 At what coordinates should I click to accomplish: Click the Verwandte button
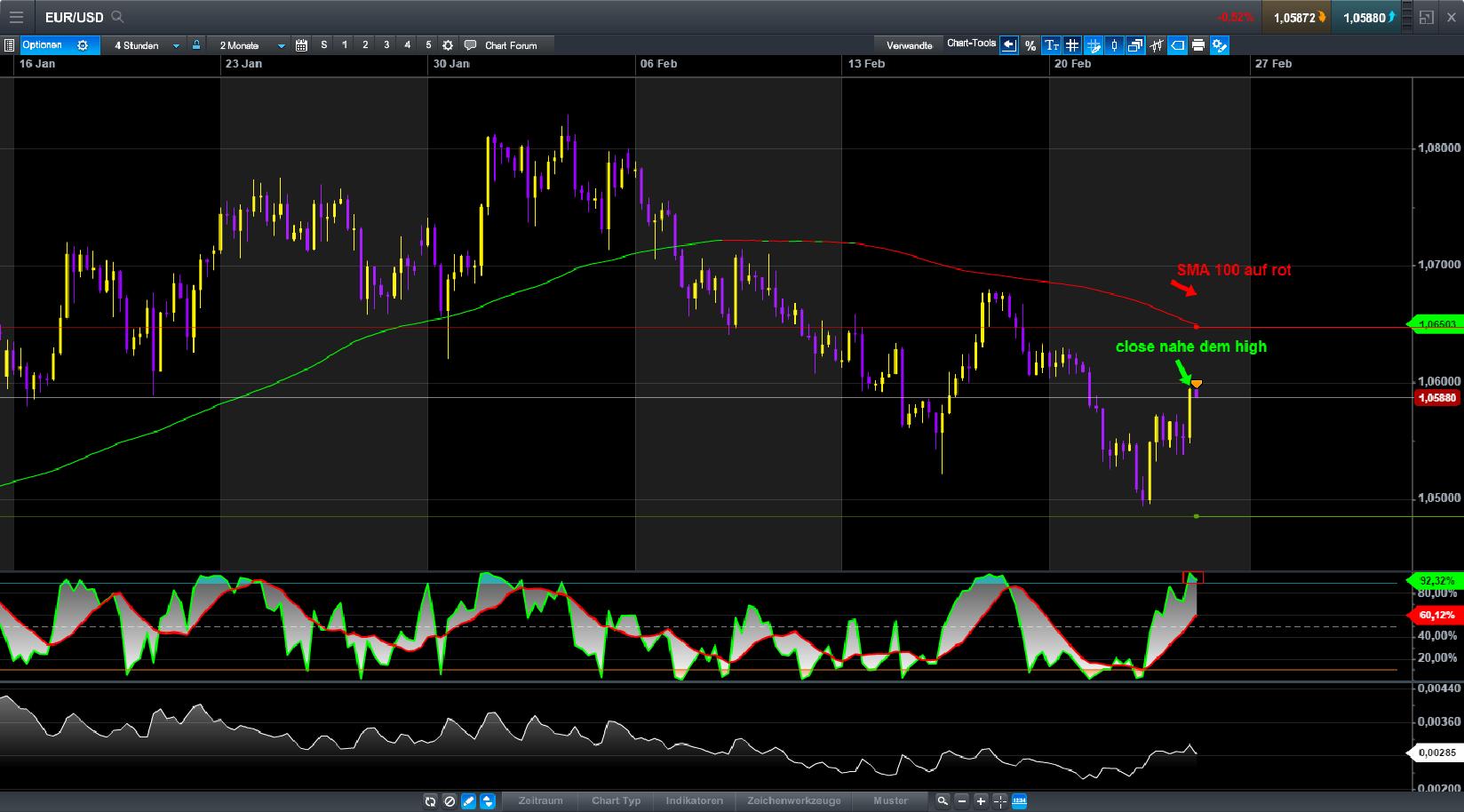[x=909, y=45]
